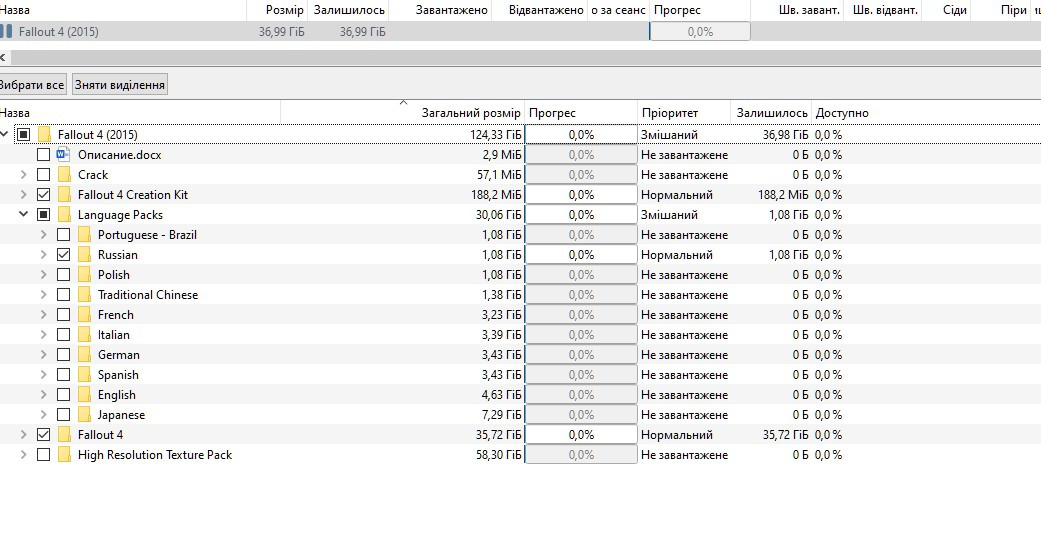
Task: Click the High Resolution Texture Pack folder icon
Action: coord(64,455)
